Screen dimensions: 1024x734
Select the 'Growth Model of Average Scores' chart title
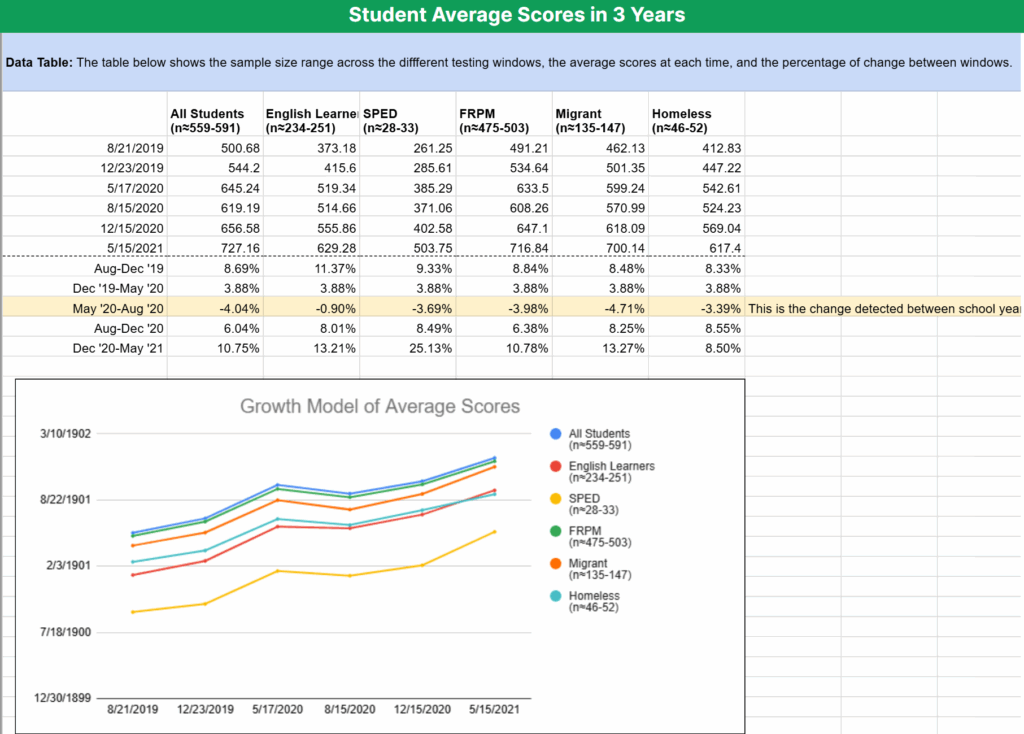(380, 406)
